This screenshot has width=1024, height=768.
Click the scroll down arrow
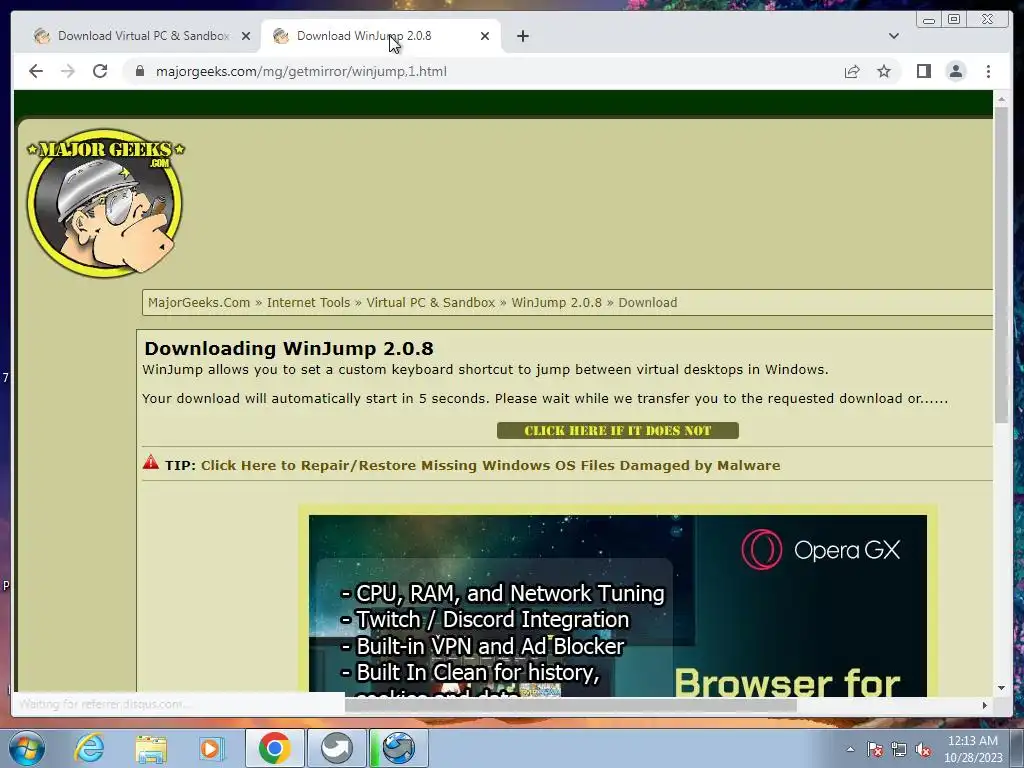point(1001,687)
